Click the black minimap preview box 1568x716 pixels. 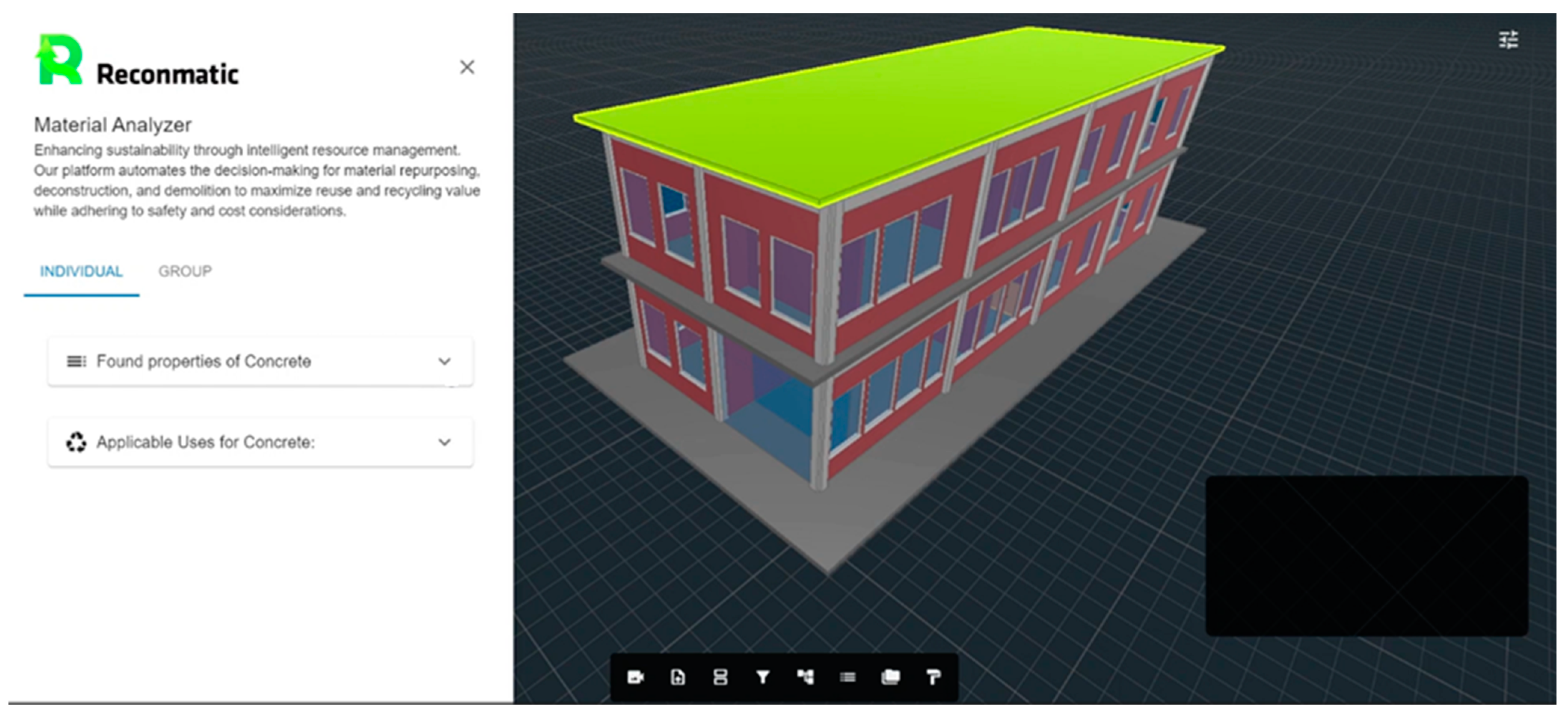[1366, 556]
